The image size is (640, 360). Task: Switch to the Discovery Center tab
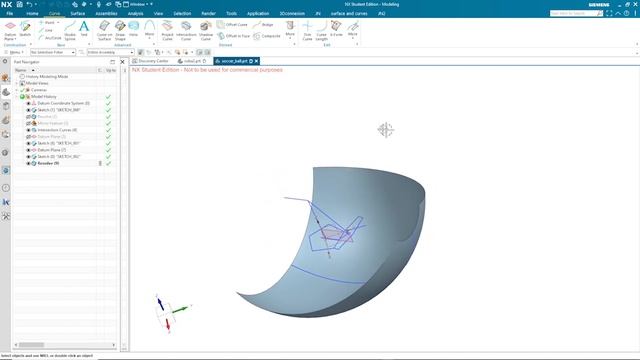[x=151, y=61]
